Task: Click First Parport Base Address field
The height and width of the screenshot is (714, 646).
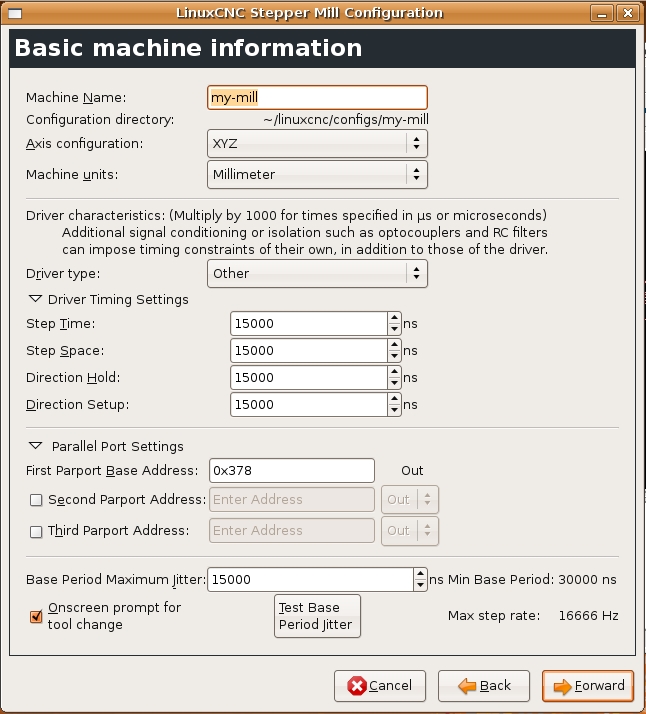Action: click(292, 471)
